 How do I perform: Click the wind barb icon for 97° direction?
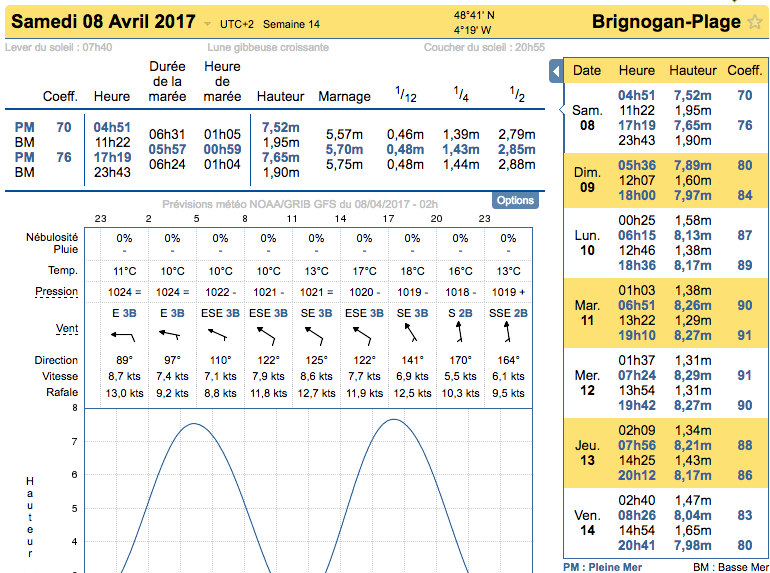click(172, 336)
